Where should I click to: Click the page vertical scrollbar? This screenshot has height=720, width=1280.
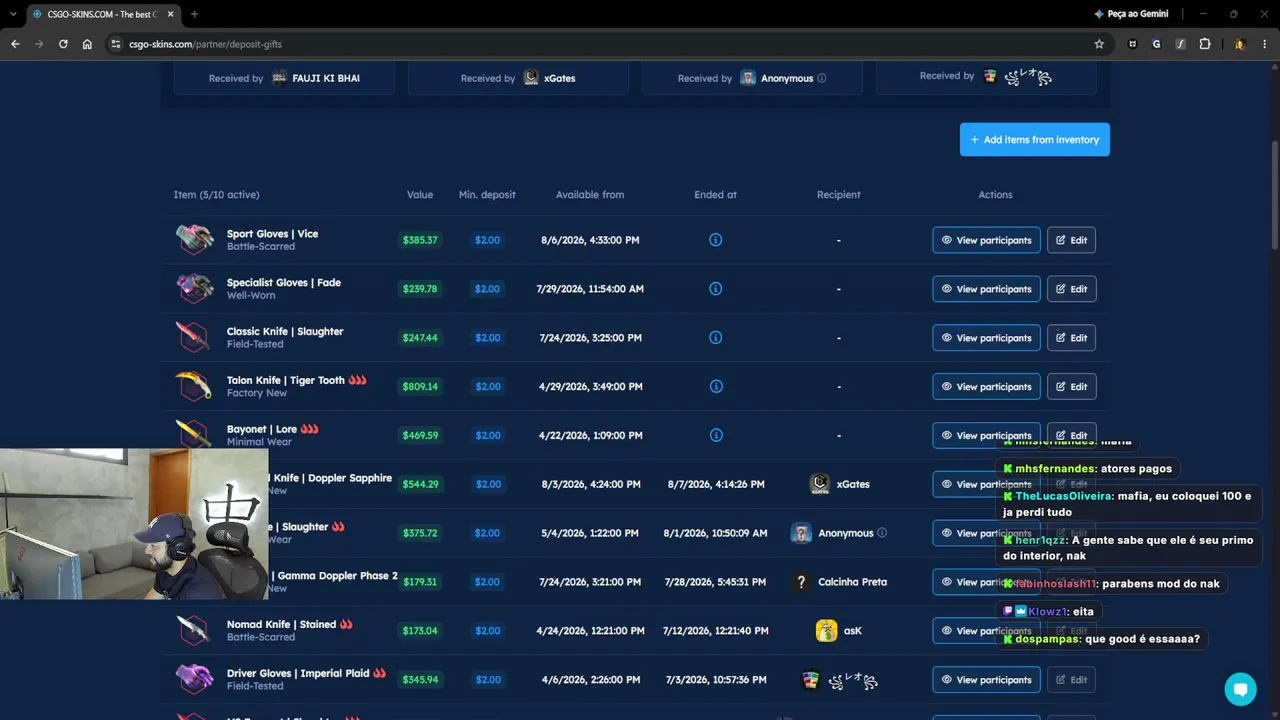(x=1274, y=196)
